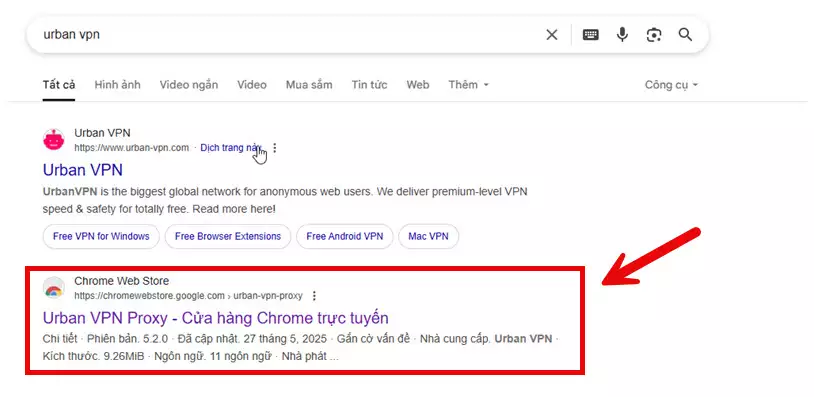This screenshot has height=397, width=814.
Task: Clear the search box with the X icon
Action: click(x=551, y=35)
